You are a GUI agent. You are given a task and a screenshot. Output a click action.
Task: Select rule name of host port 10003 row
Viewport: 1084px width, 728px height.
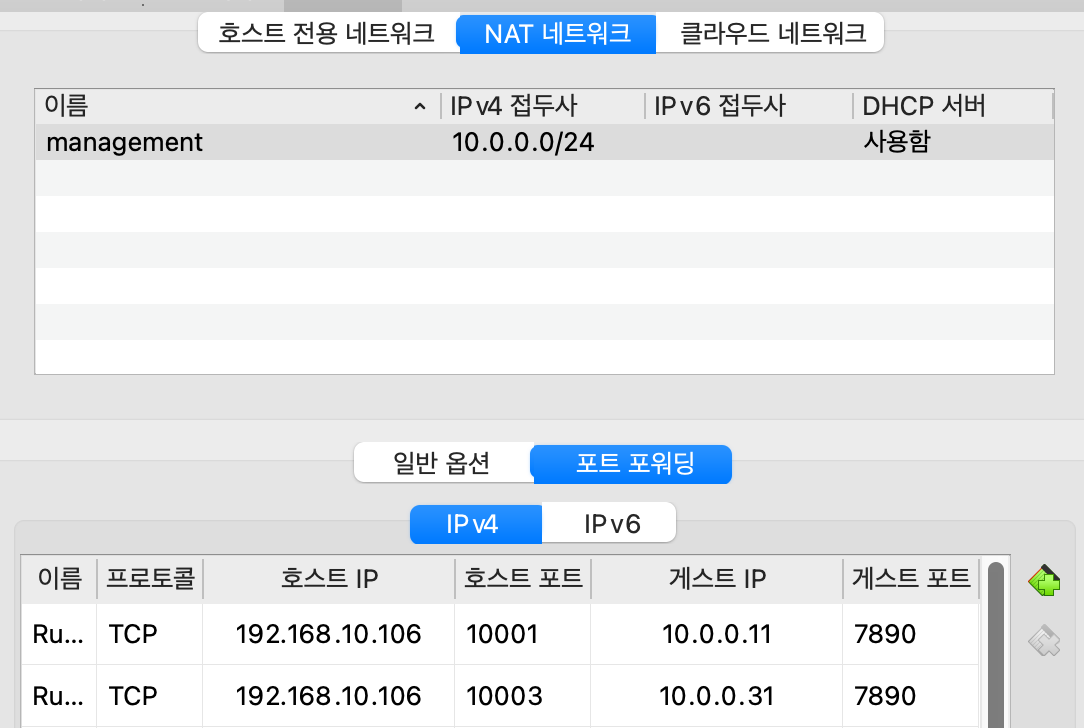[59, 696]
